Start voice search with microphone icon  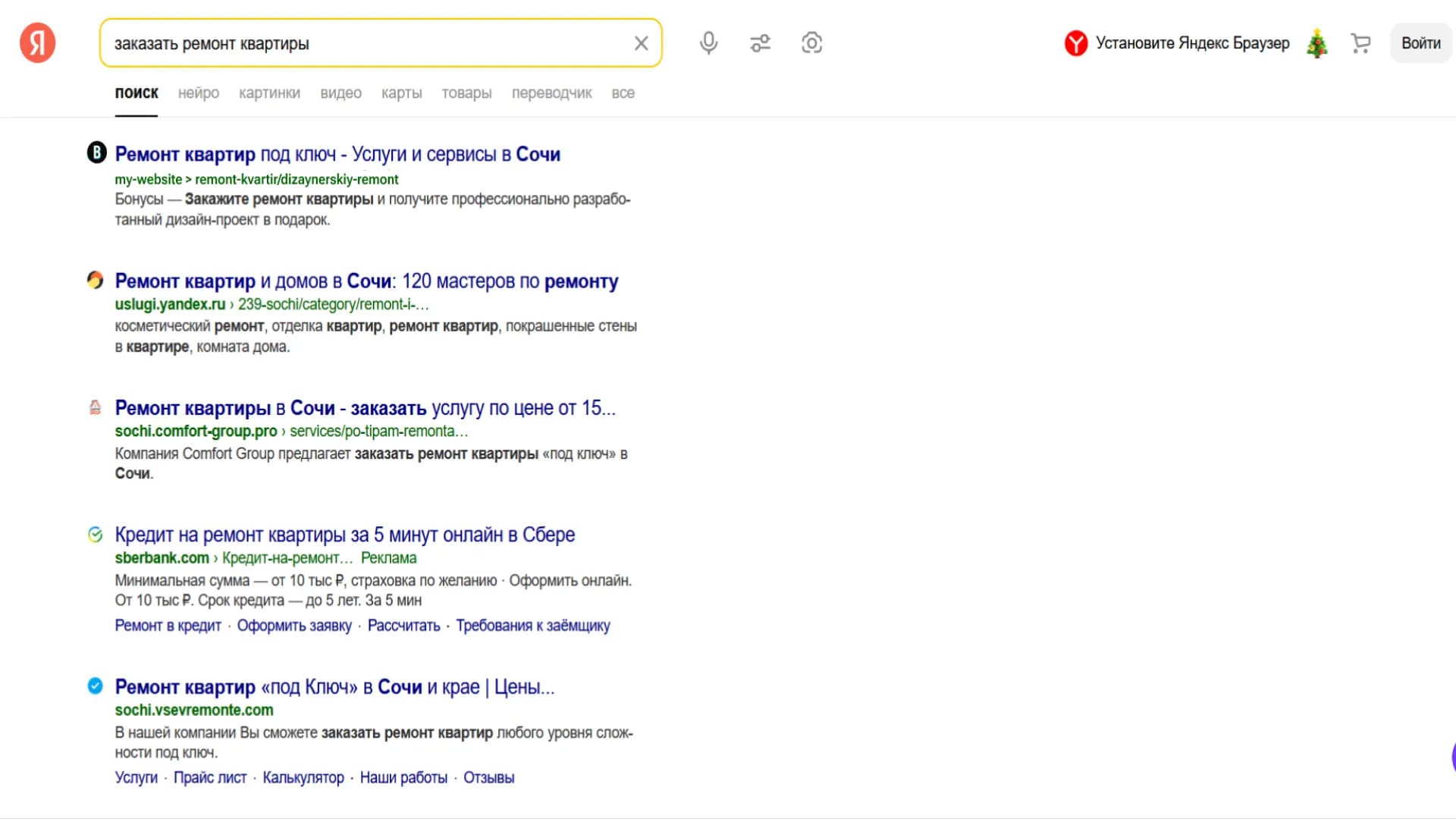point(708,43)
